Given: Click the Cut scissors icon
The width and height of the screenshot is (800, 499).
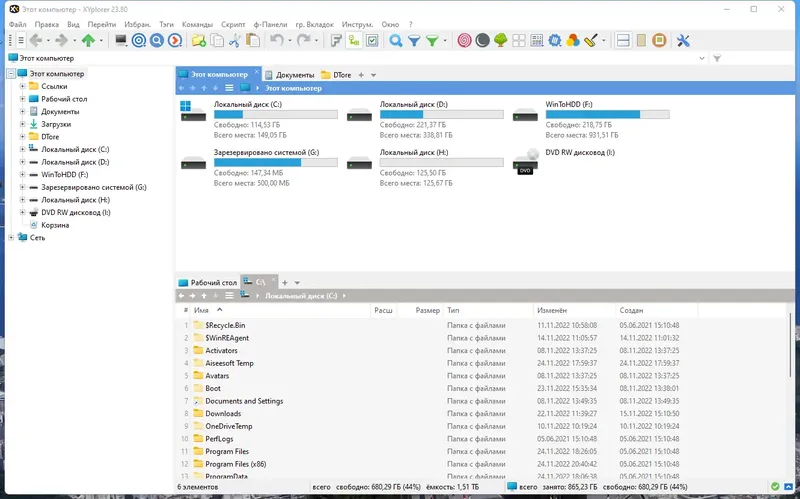Looking at the screenshot, I should pos(235,40).
